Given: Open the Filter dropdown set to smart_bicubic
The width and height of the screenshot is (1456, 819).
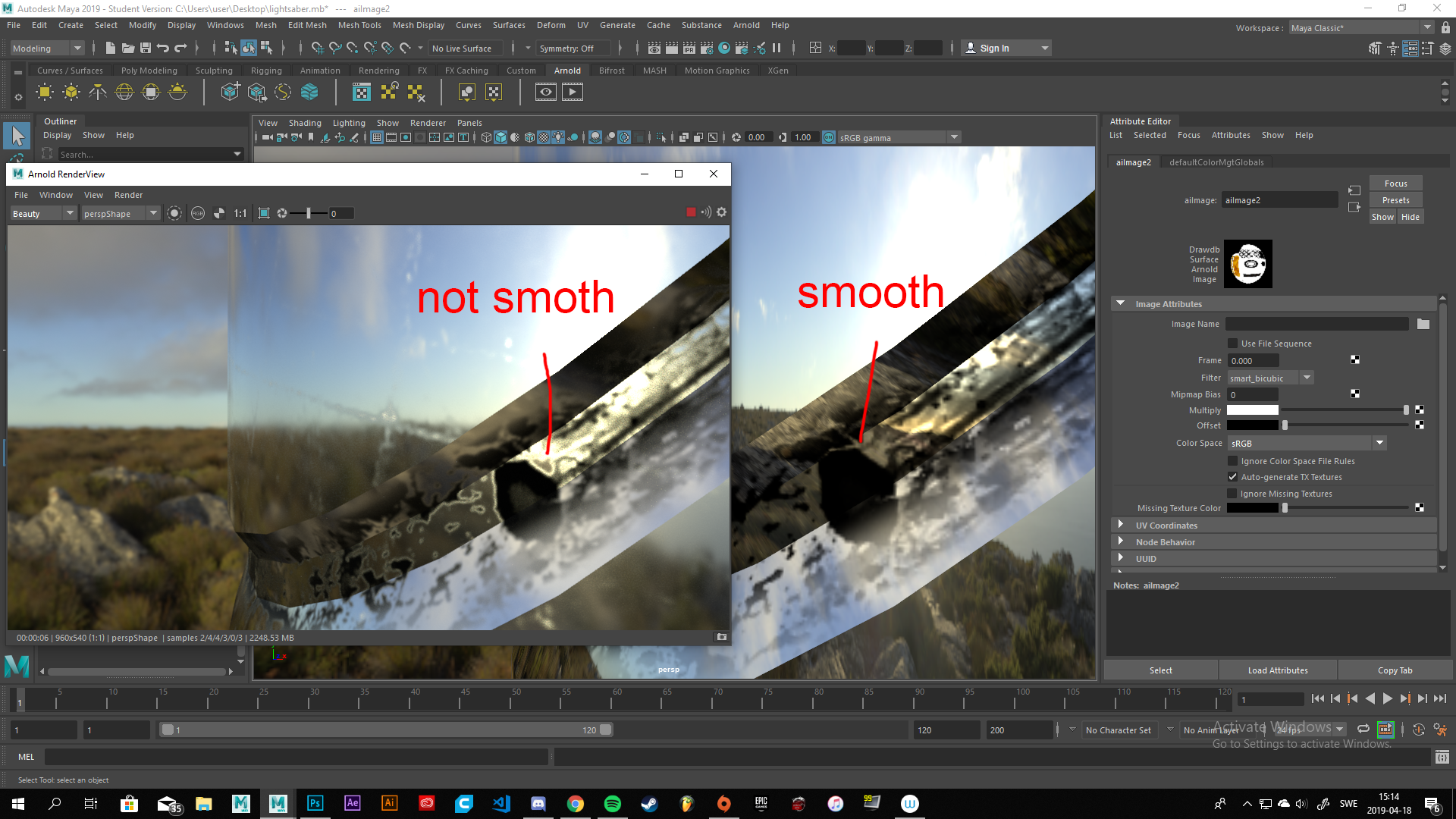Looking at the screenshot, I should coord(1307,378).
